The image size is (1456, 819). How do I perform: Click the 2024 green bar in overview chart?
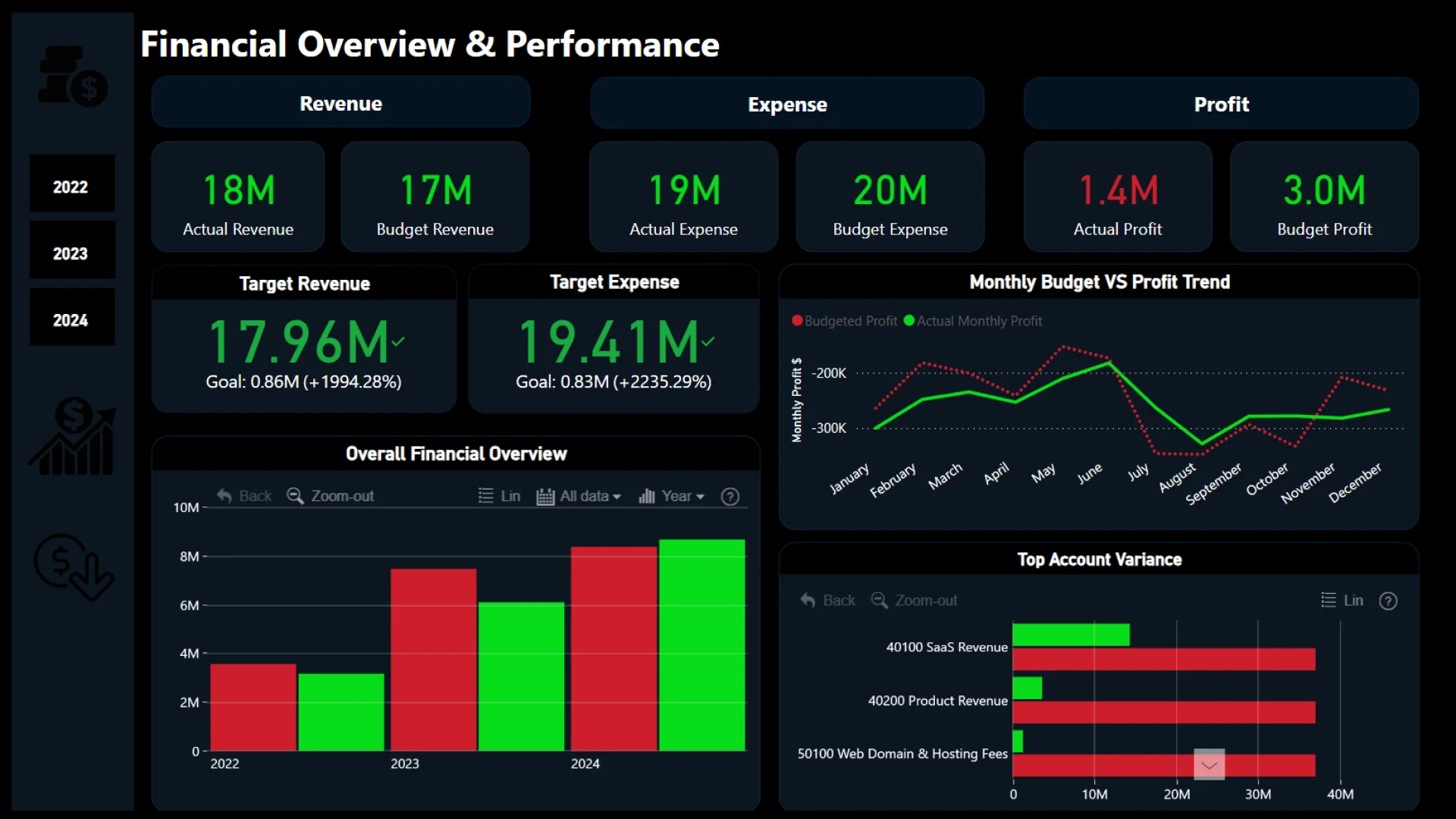(701, 645)
